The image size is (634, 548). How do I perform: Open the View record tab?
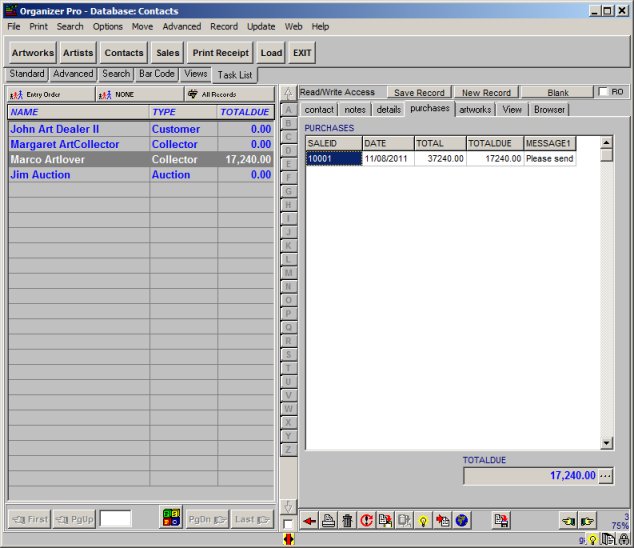512,110
